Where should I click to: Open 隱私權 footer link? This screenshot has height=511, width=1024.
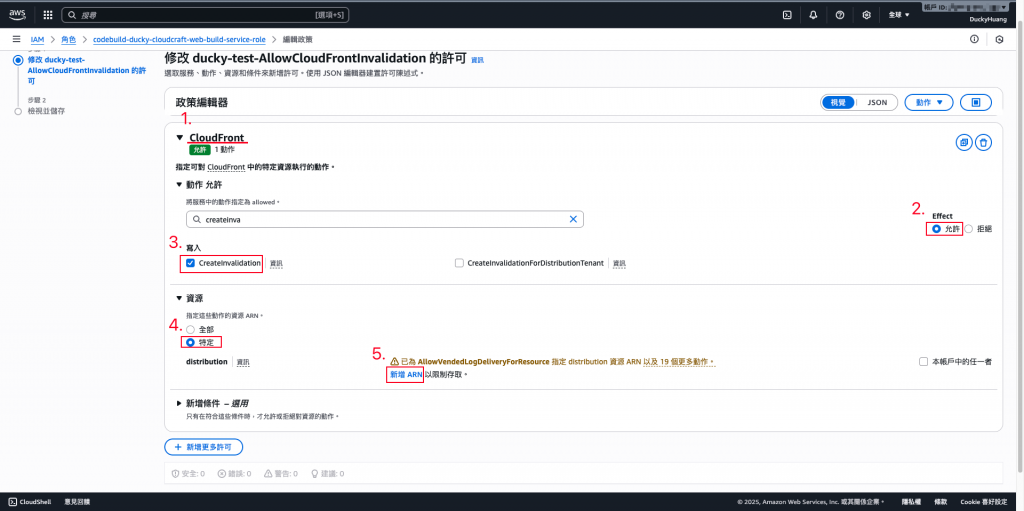pos(911,502)
